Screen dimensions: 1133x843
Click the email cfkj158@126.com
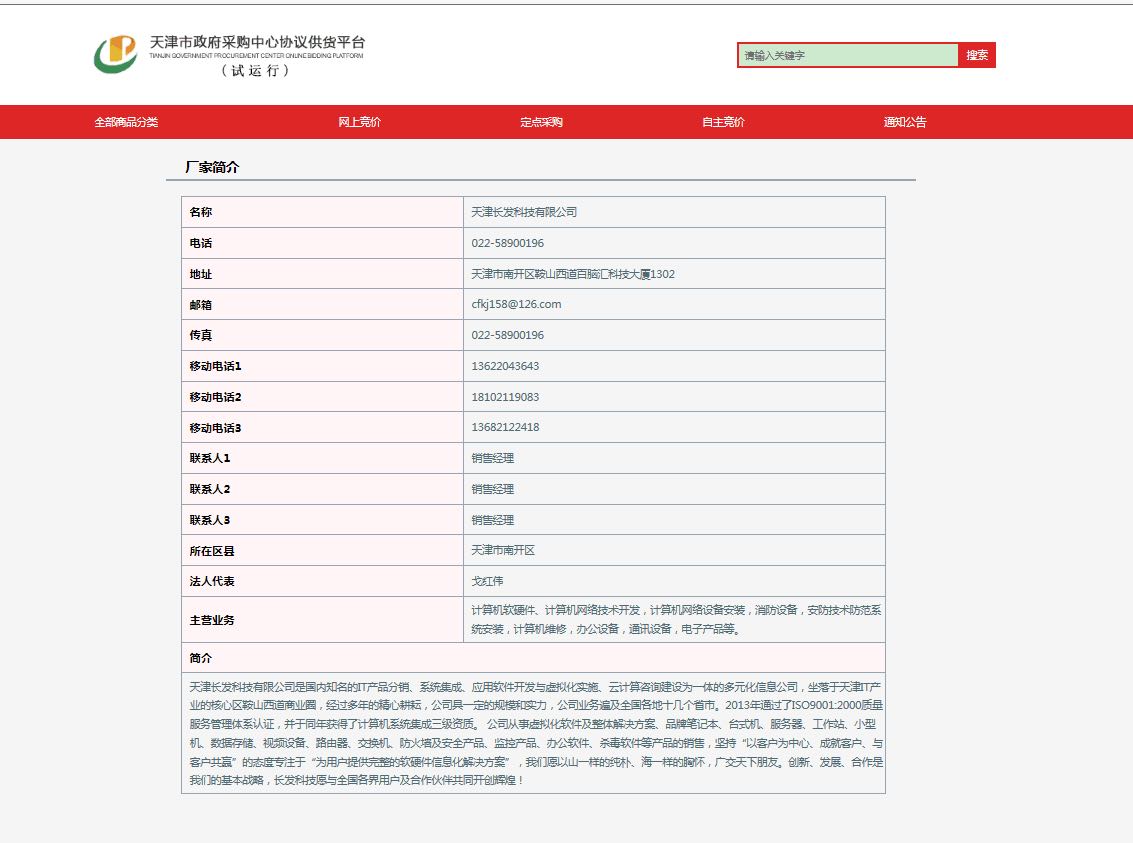pos(516,304)
